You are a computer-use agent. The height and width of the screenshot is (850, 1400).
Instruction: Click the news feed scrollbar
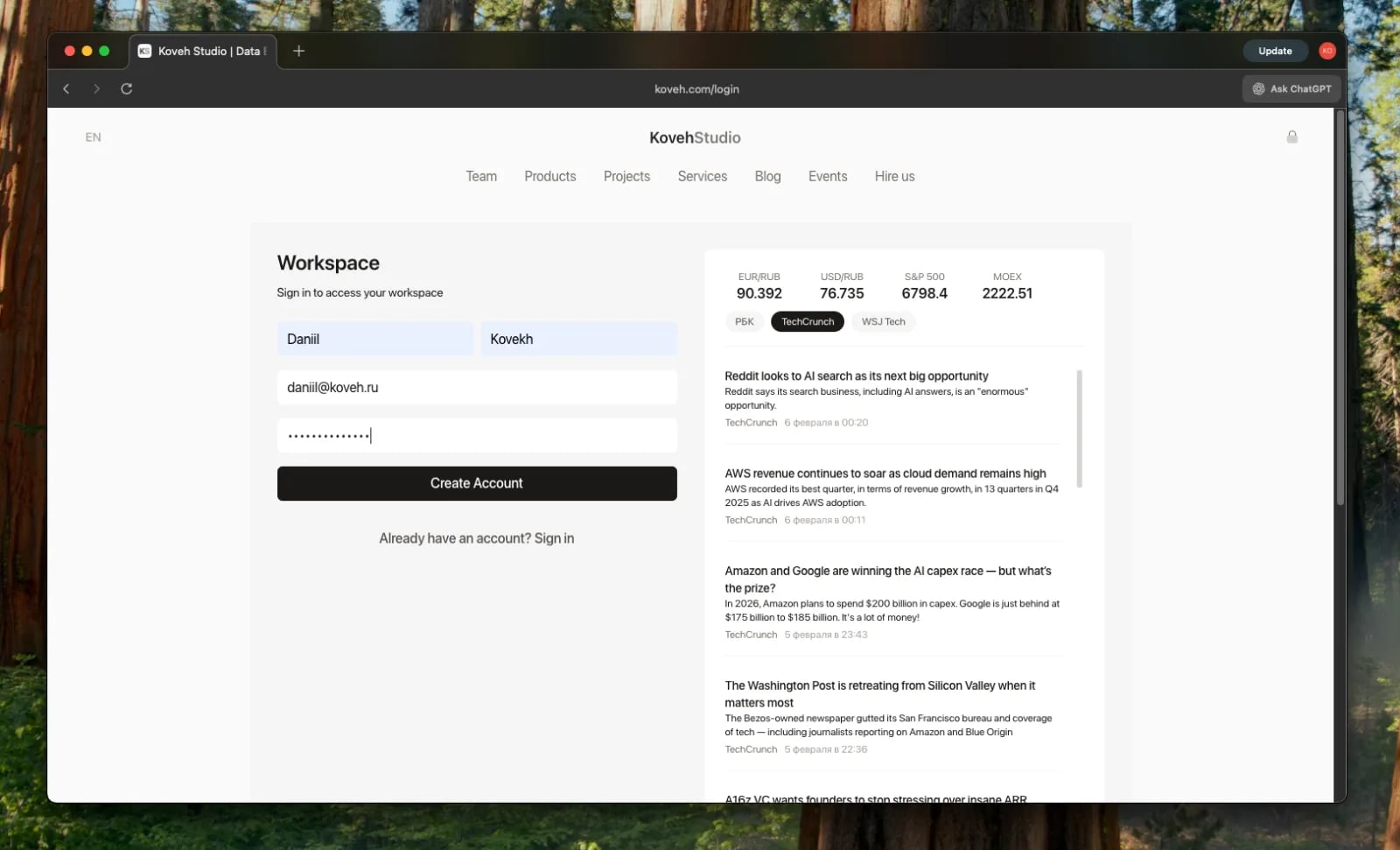coord(1079,428)
